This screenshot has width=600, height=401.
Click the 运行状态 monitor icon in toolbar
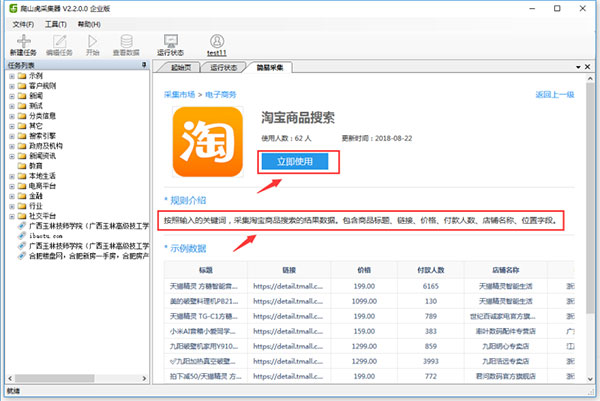171,41
